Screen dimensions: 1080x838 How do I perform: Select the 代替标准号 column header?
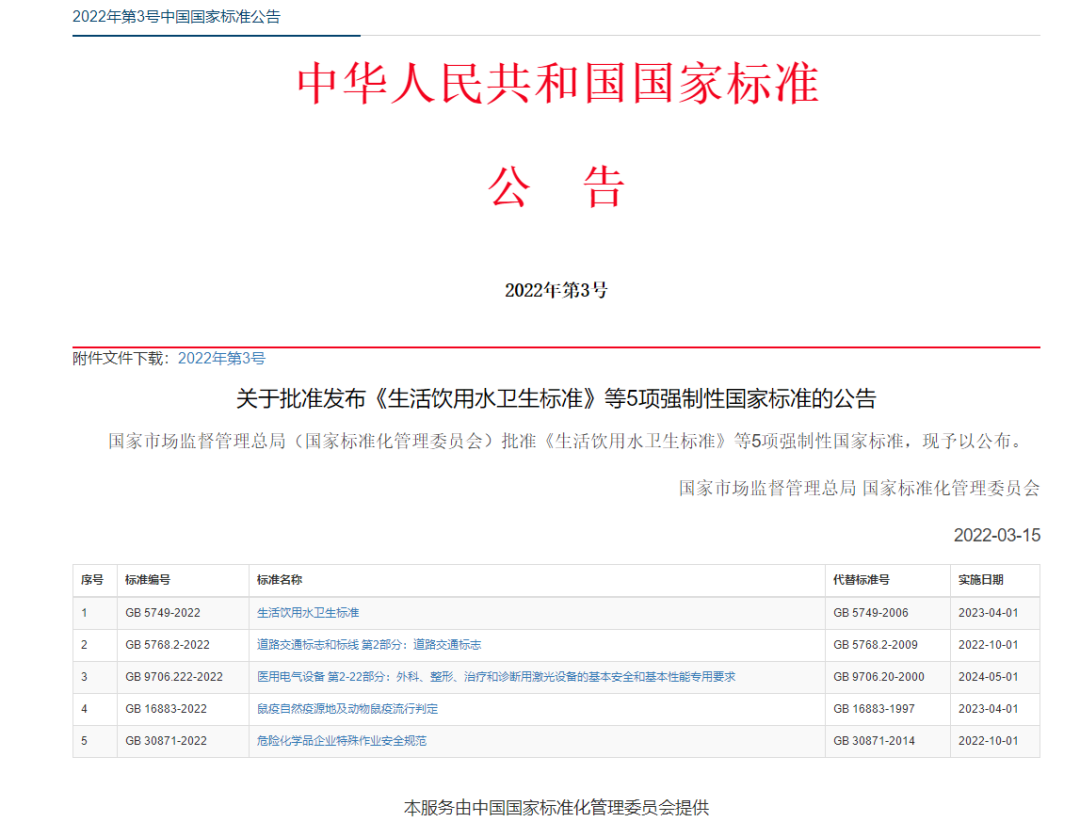coord(861,580)
